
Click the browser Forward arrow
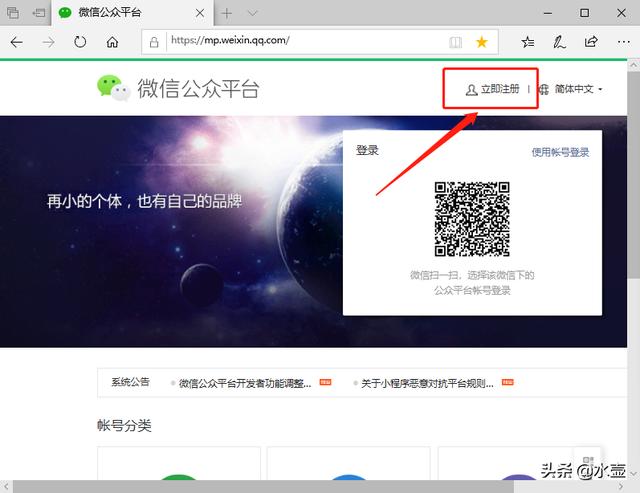click(49, 42)
